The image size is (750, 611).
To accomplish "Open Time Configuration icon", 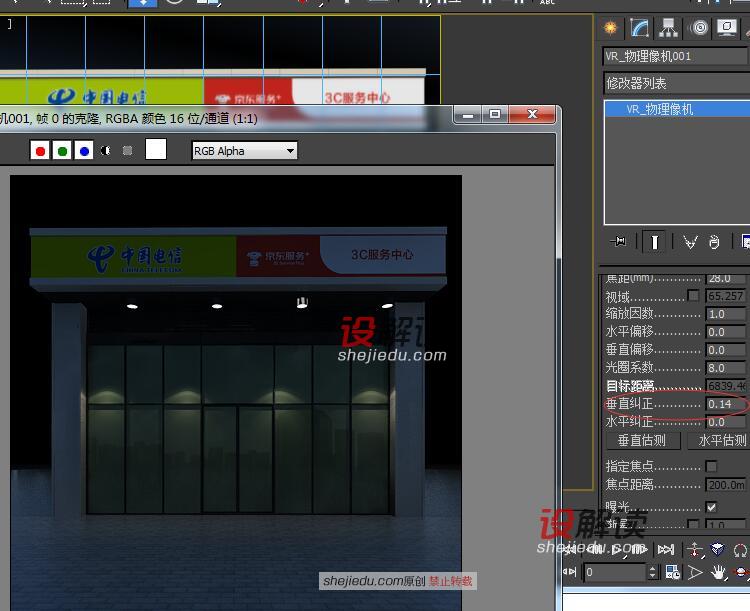I will (673, 572).
